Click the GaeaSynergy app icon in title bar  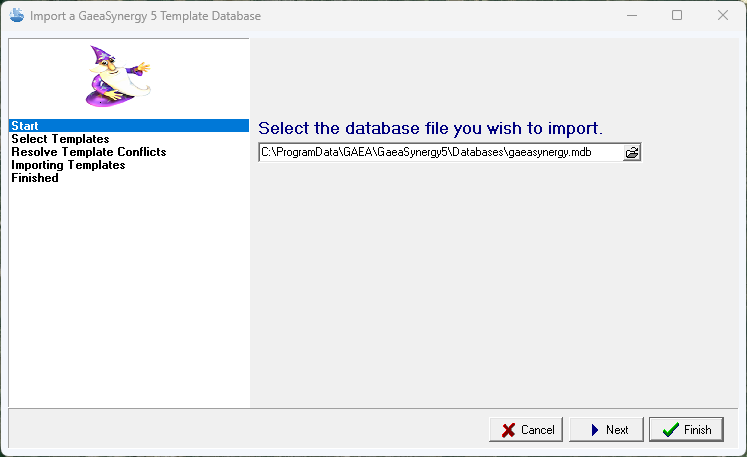(16, 16)
